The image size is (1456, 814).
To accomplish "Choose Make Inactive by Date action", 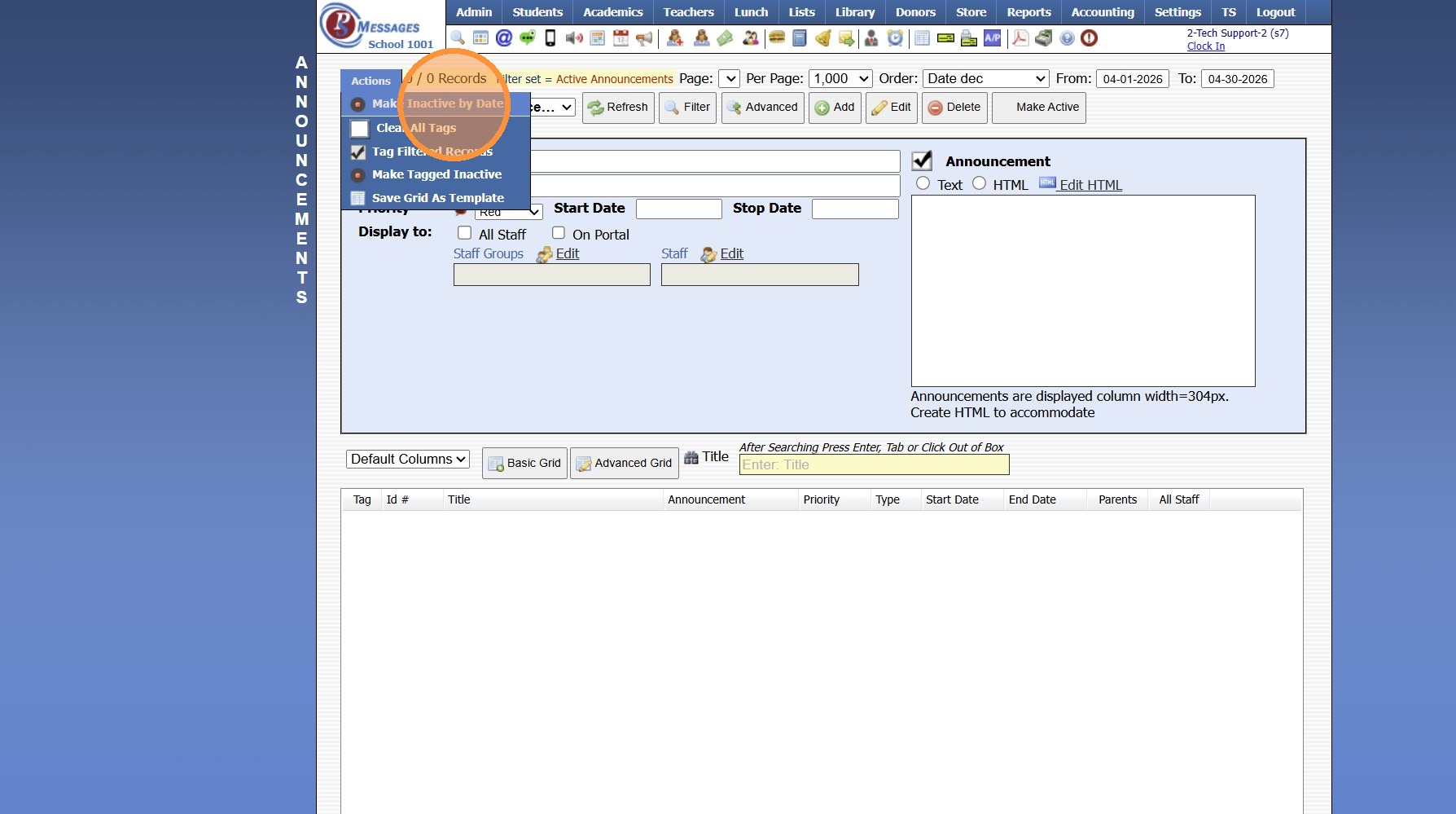I will point(436,103).
